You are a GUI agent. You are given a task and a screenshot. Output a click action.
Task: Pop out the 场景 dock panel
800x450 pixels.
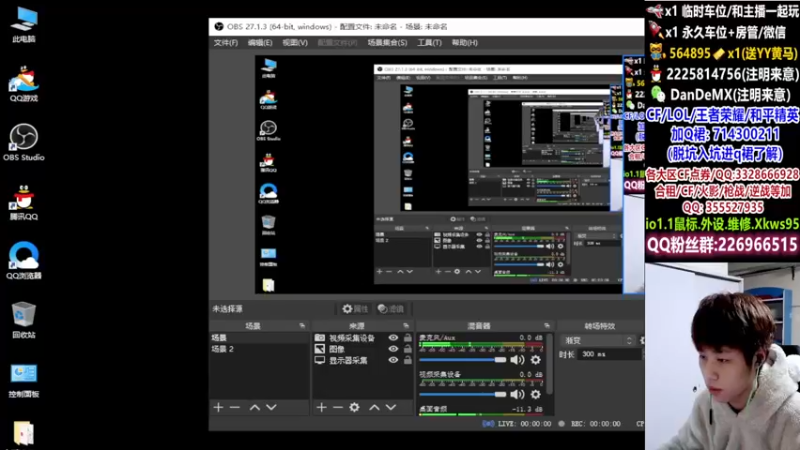(303, 326)
